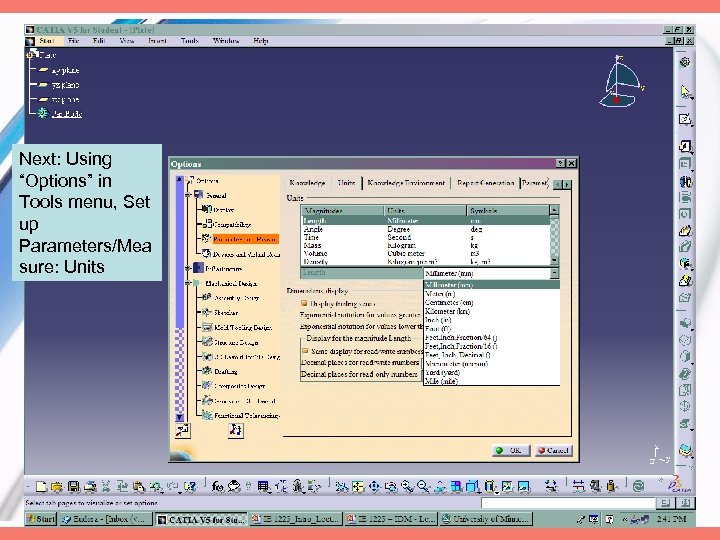Toggle Same display for read/write numbers checkbox
This screenshot has width=720, height=540.
pyautogui.click(x=305, y=351)
